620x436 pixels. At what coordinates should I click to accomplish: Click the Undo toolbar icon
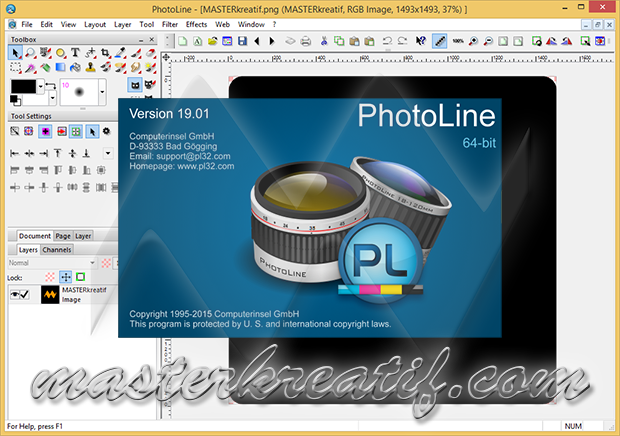click(387, 41)
